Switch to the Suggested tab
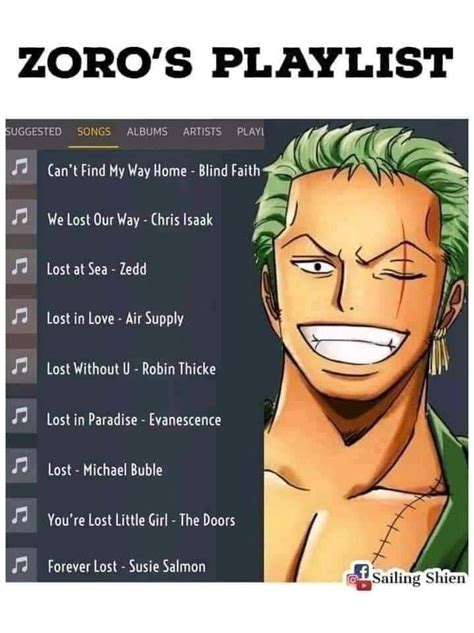Screen dimensions: 474x633 click(x=34, y=132)
